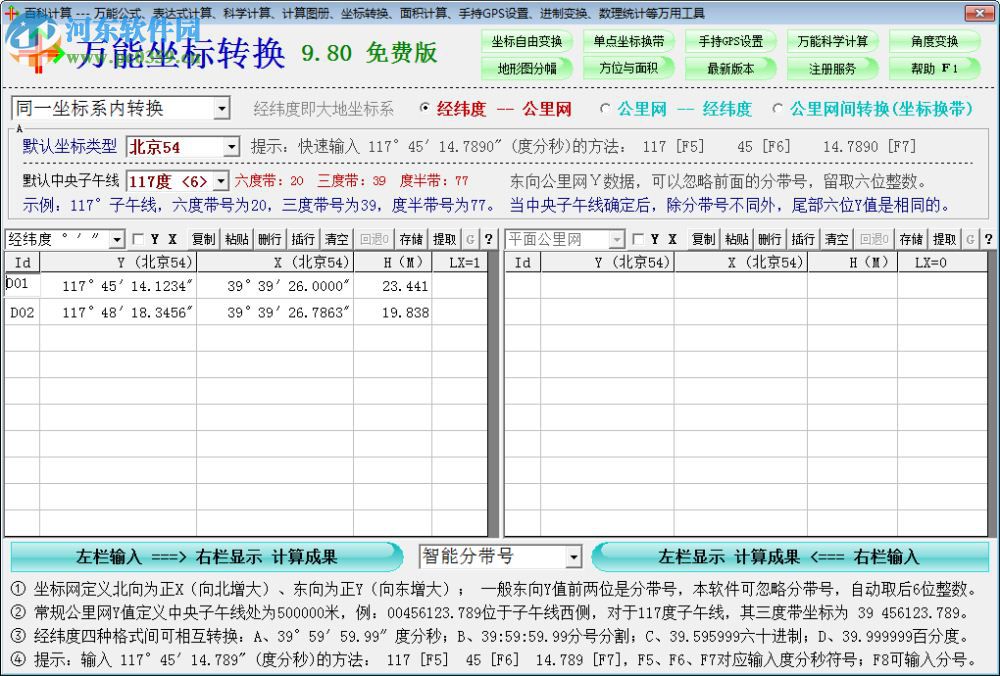
Task: Open the 智能分带号 dropdown at bottom
Action: point(576,556)
